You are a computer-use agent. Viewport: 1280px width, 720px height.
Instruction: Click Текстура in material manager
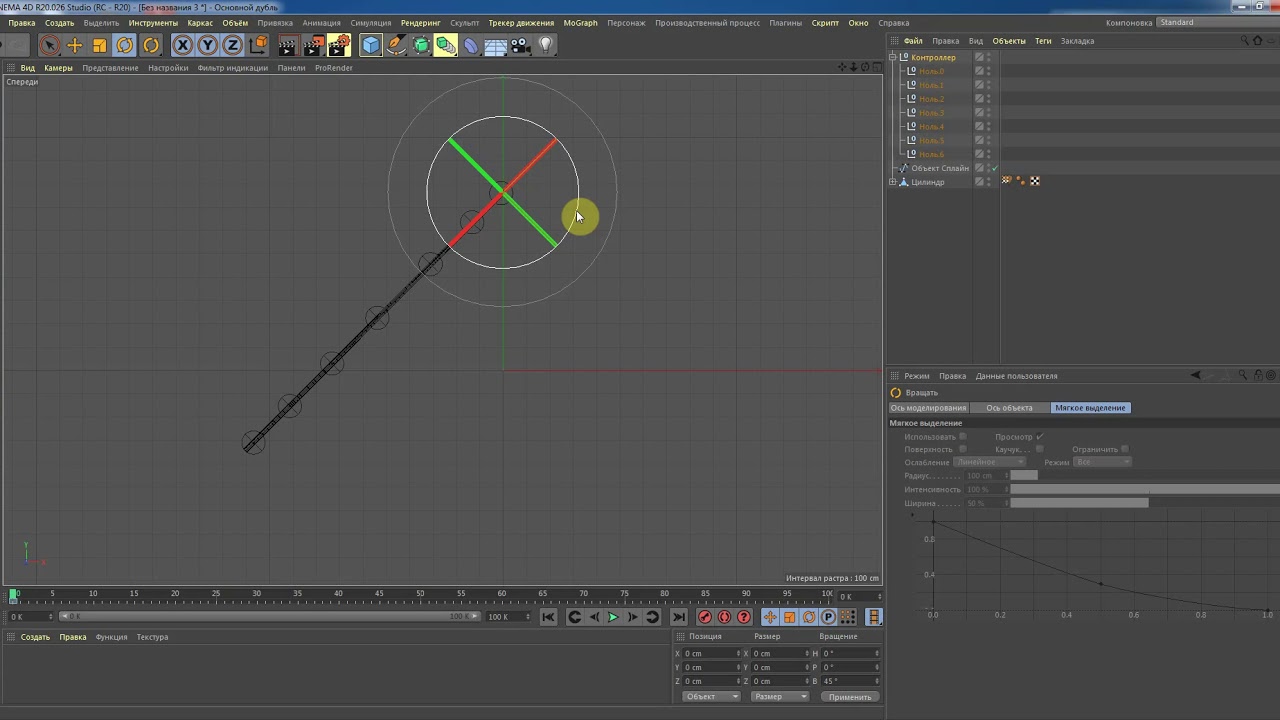point(152,637)
